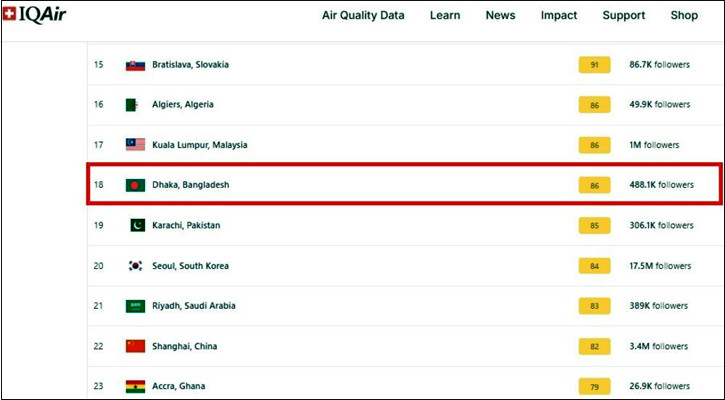Click rank number 18
This screenshot has height=400, width=725.
[x=98, y=185]
